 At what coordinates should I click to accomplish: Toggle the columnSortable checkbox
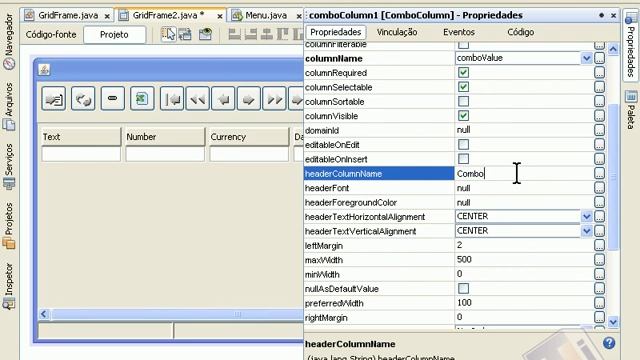[463, 101]
